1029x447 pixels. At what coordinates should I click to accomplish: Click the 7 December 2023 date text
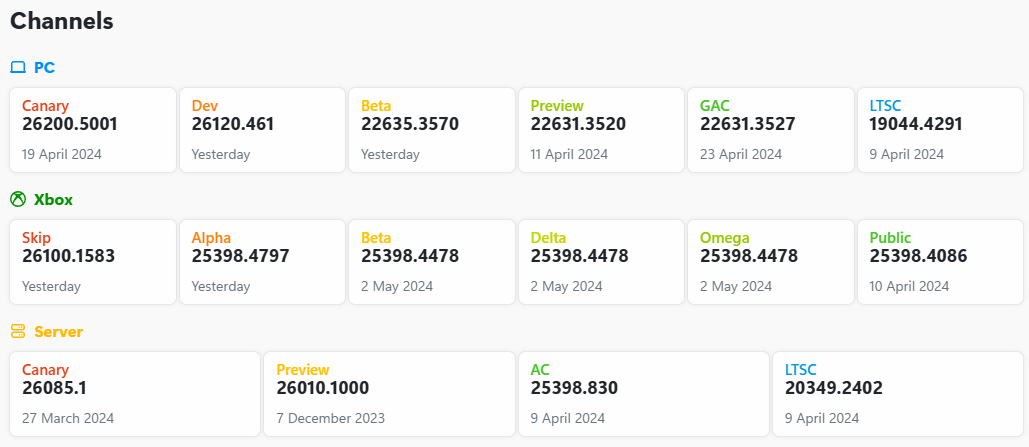point(331,418)
